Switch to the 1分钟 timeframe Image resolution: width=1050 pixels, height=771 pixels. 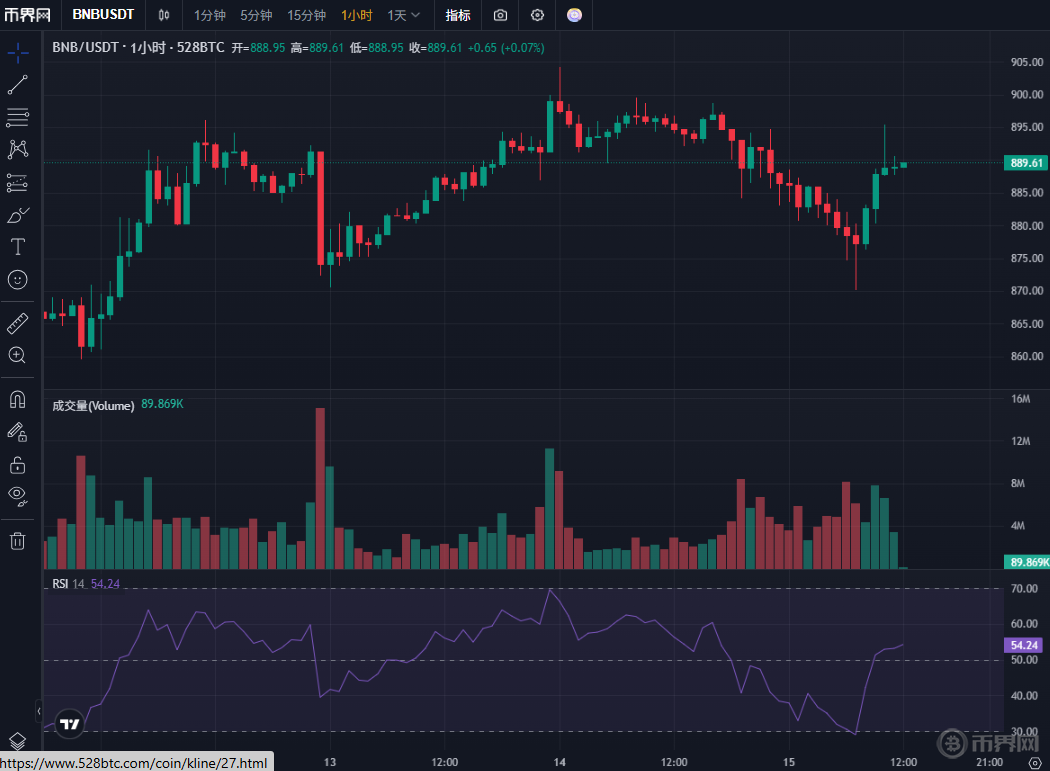210,15
